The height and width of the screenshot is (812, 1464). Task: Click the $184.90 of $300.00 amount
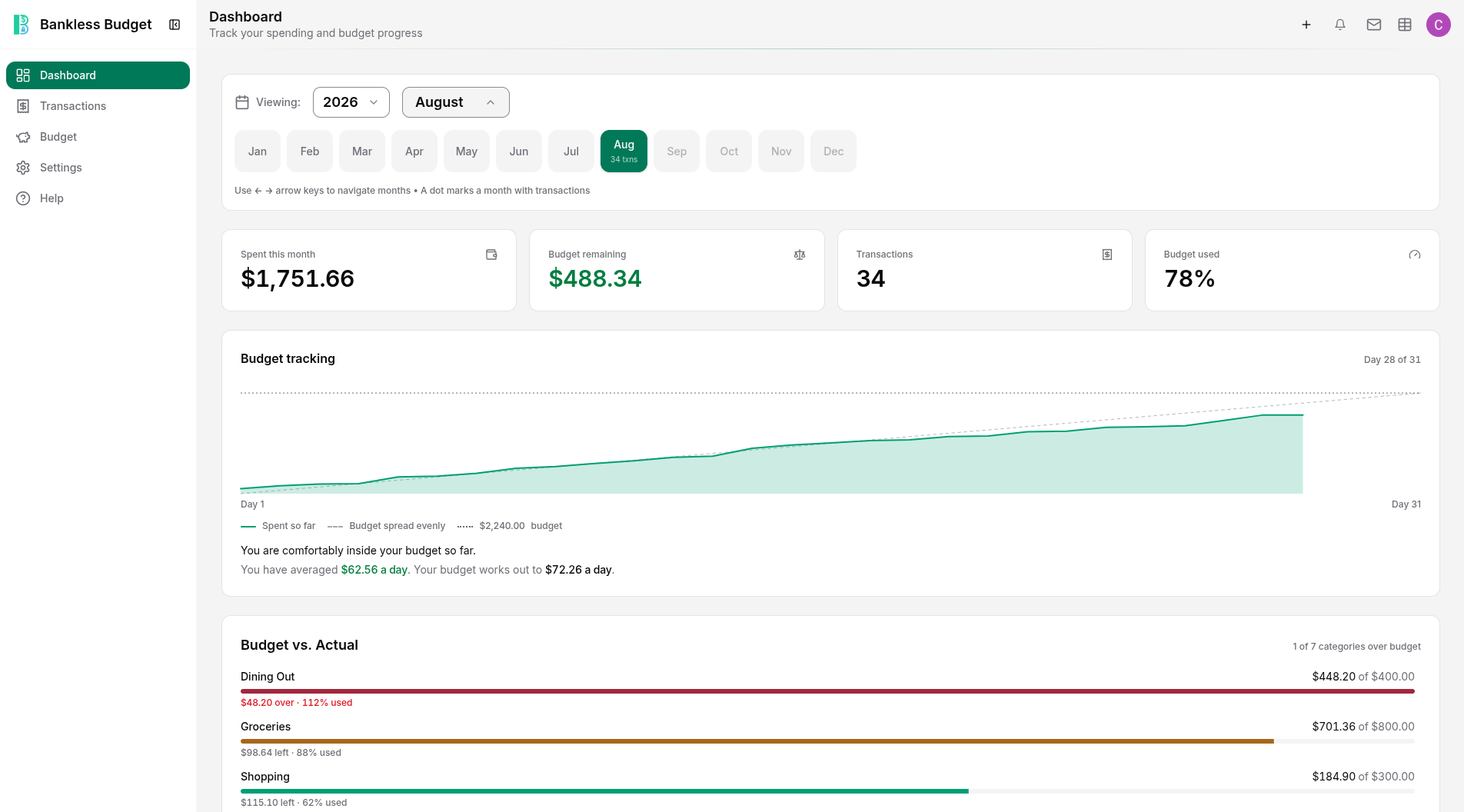[x=1363, y=777]
